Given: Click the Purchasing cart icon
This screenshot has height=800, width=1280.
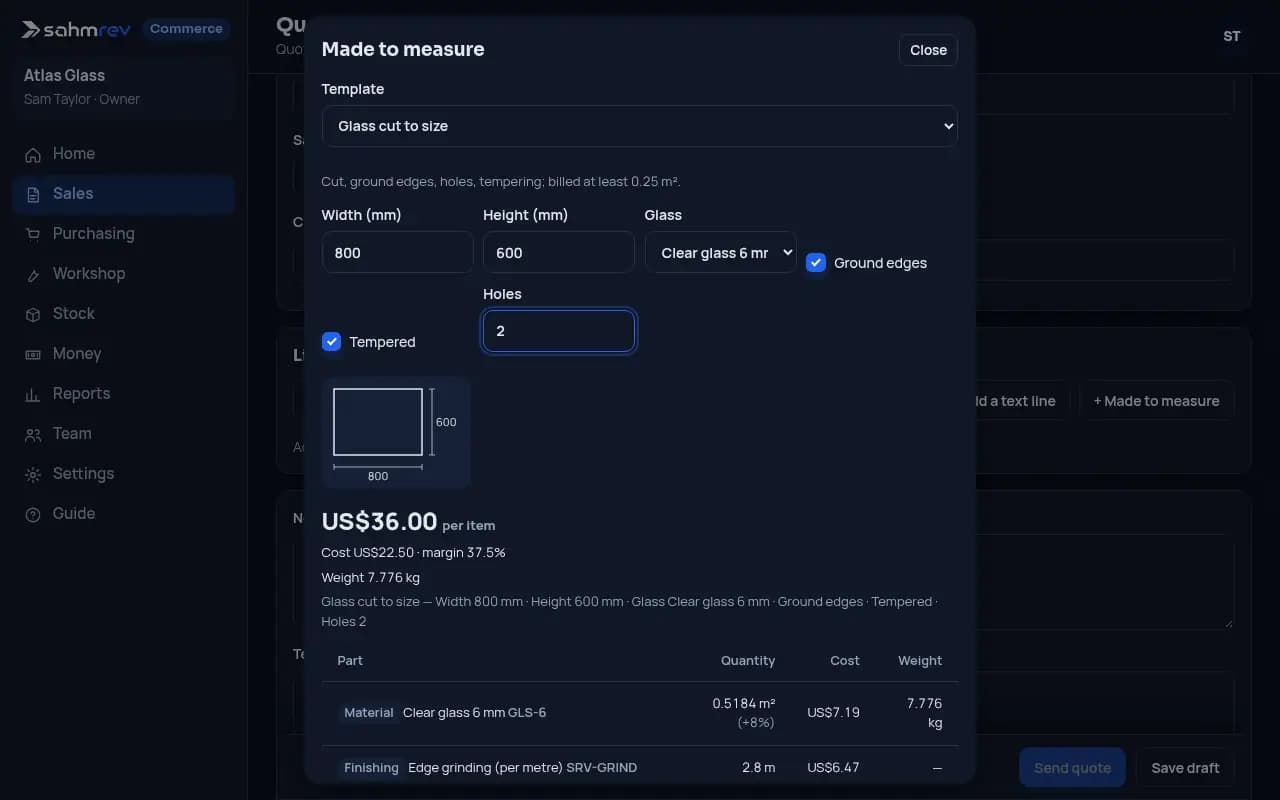Looking at the screenshot, I should [x=33, y=234].
